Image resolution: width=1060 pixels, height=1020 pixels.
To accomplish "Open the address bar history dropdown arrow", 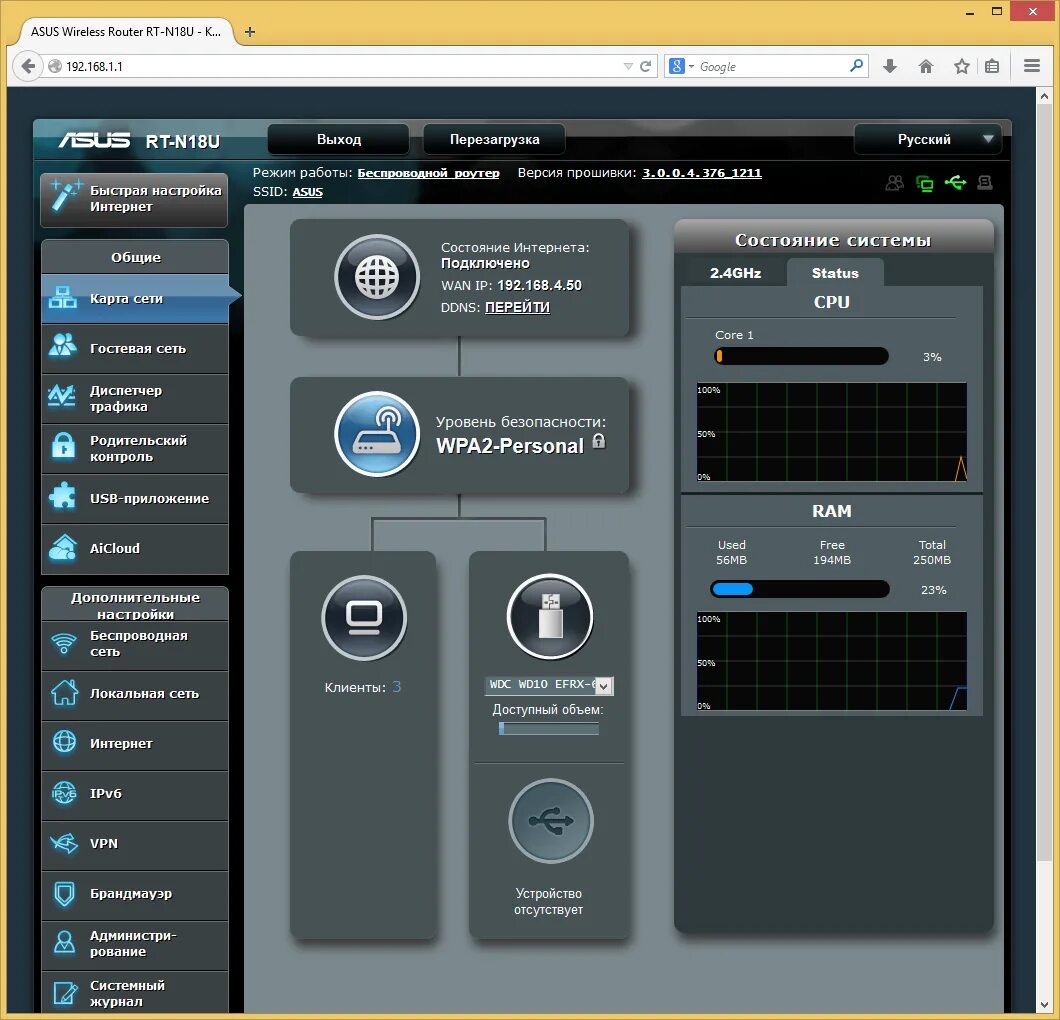I will tap(628, 66).
